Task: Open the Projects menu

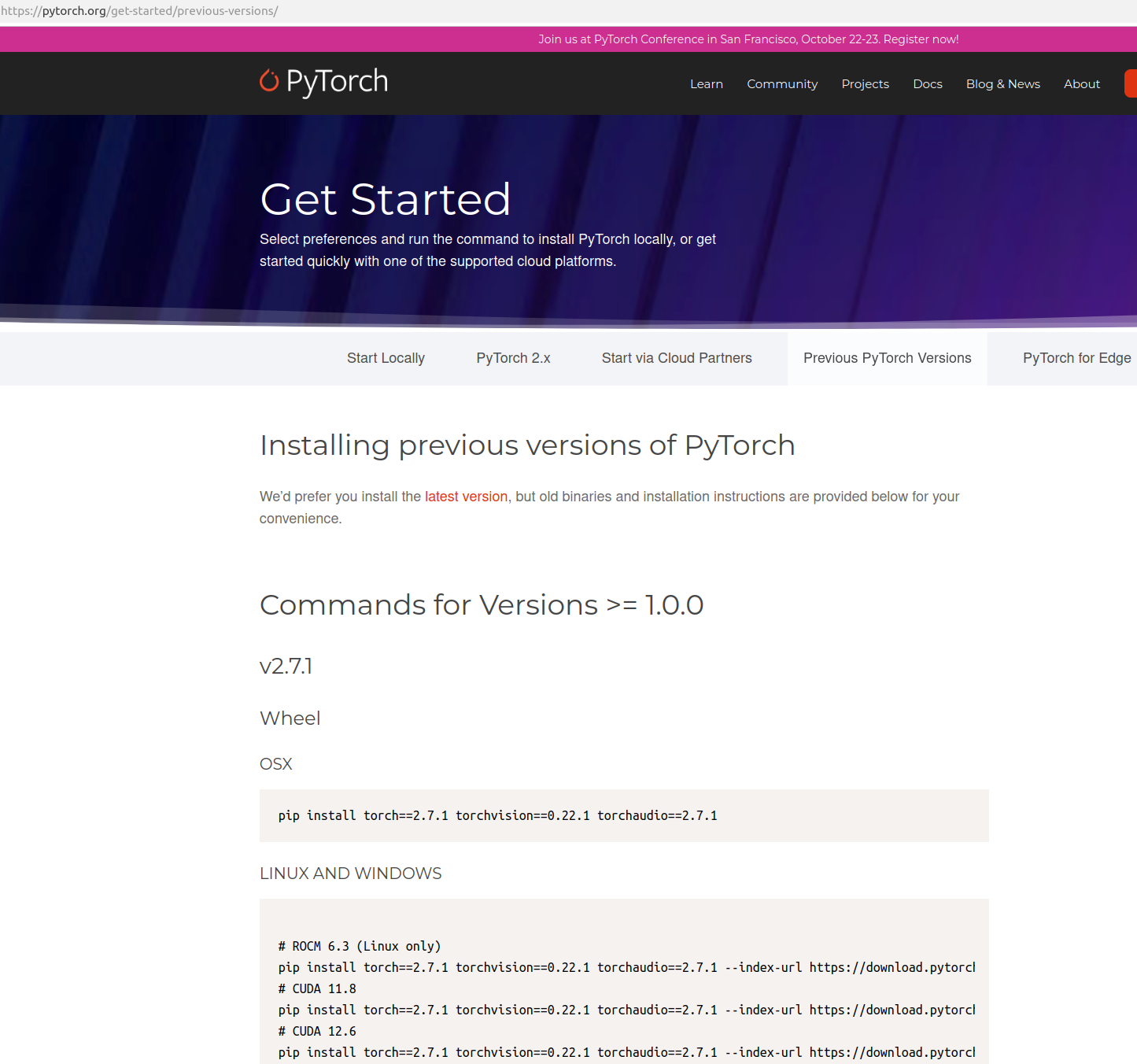Action: coord(865,84)
